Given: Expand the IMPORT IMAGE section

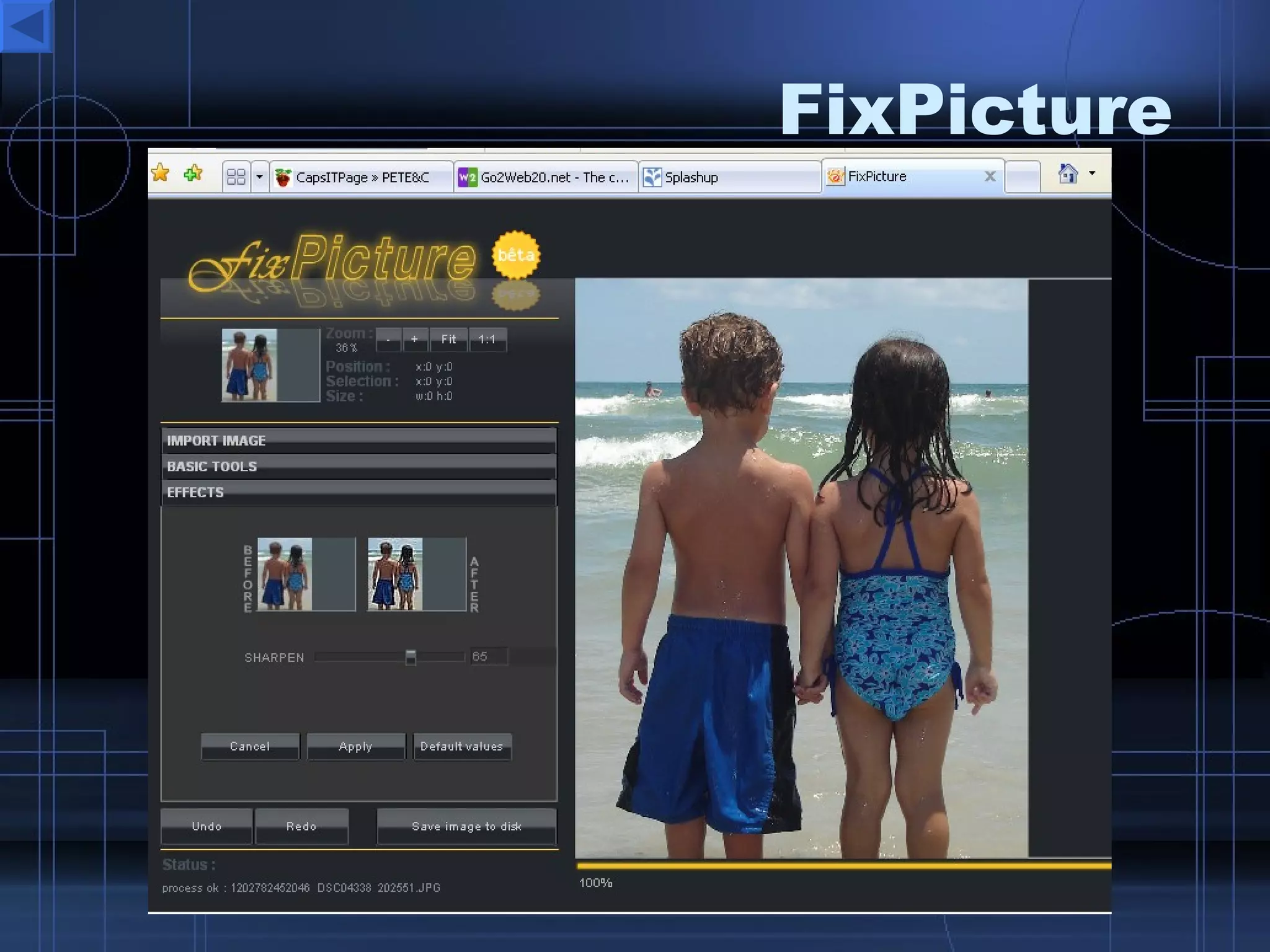Looking at the screenshot, I should coord(359,441).
